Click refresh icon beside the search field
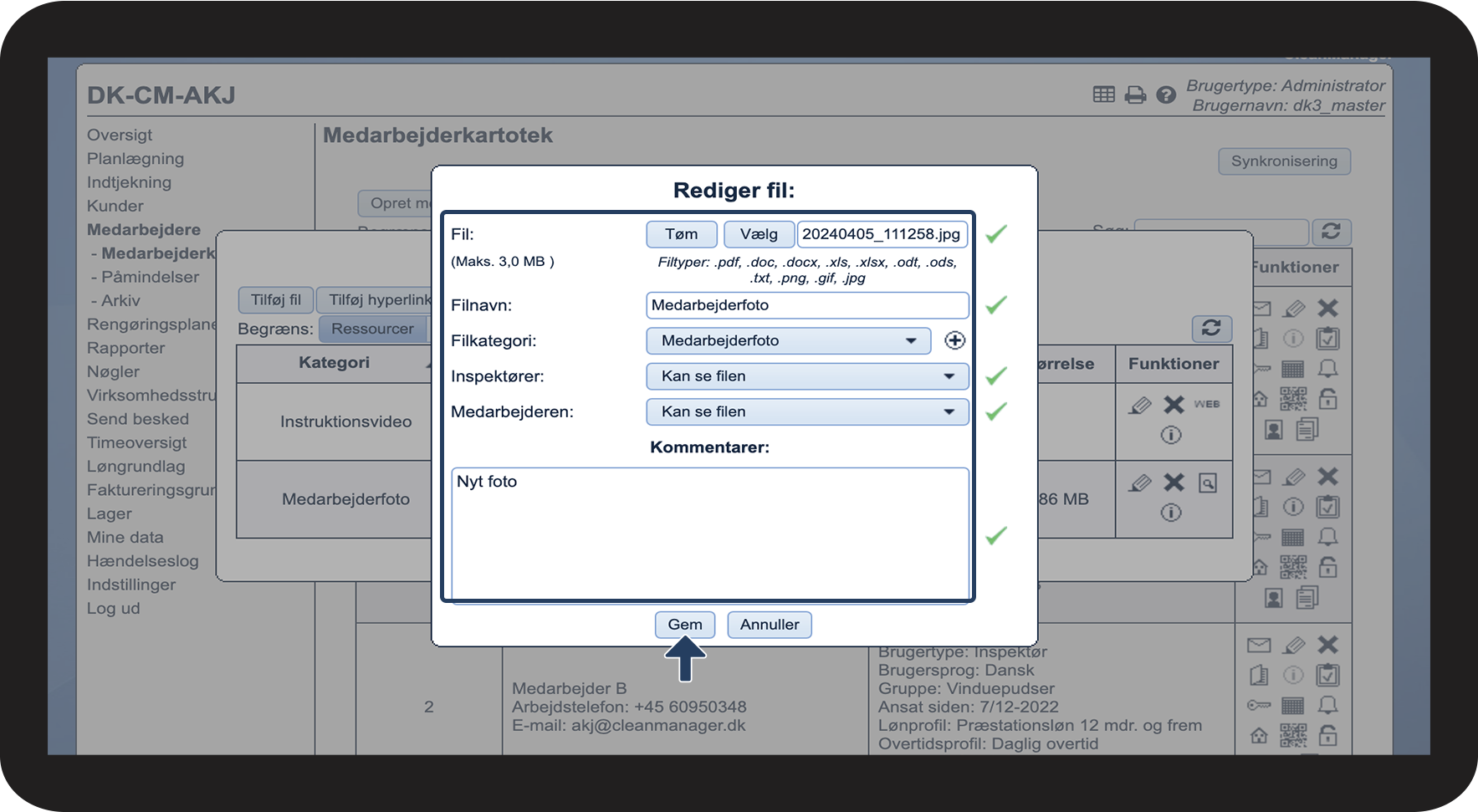 1332,231
